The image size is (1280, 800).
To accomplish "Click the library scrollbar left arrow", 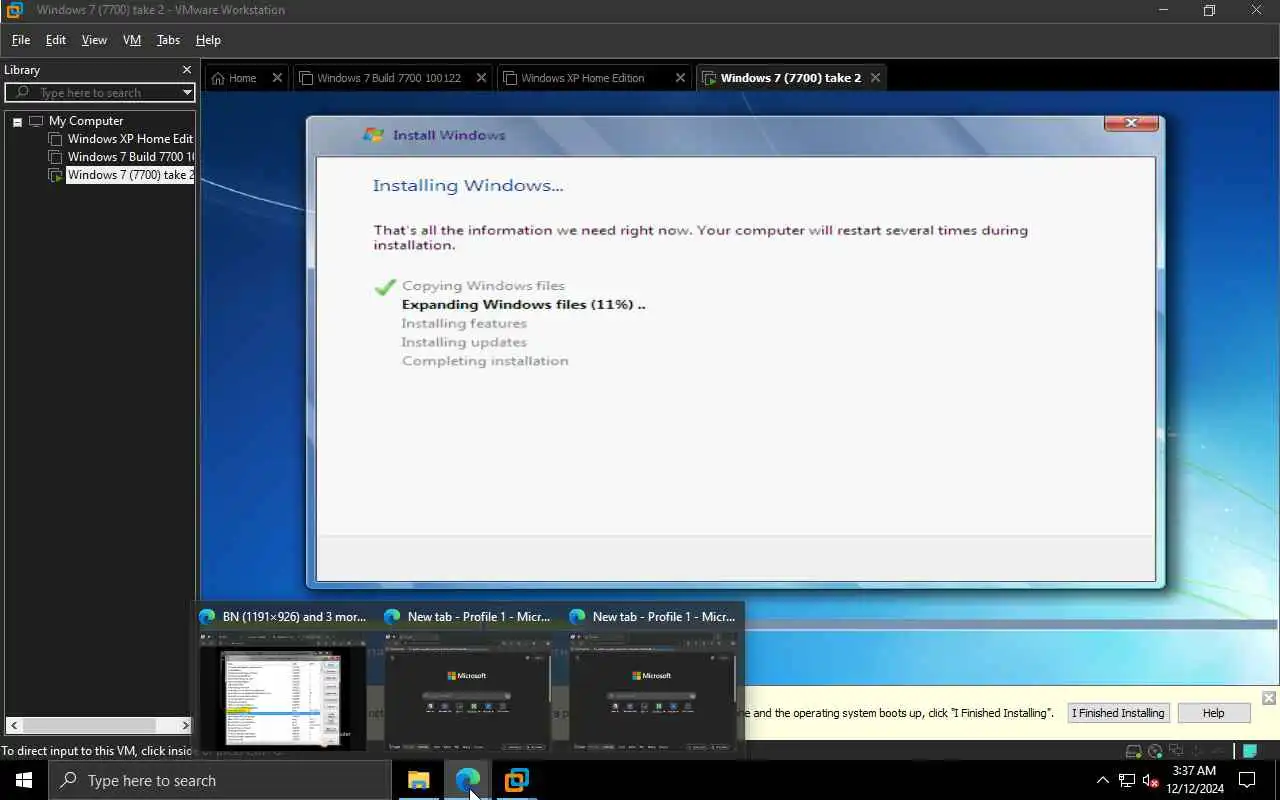I will coord(13,725).
